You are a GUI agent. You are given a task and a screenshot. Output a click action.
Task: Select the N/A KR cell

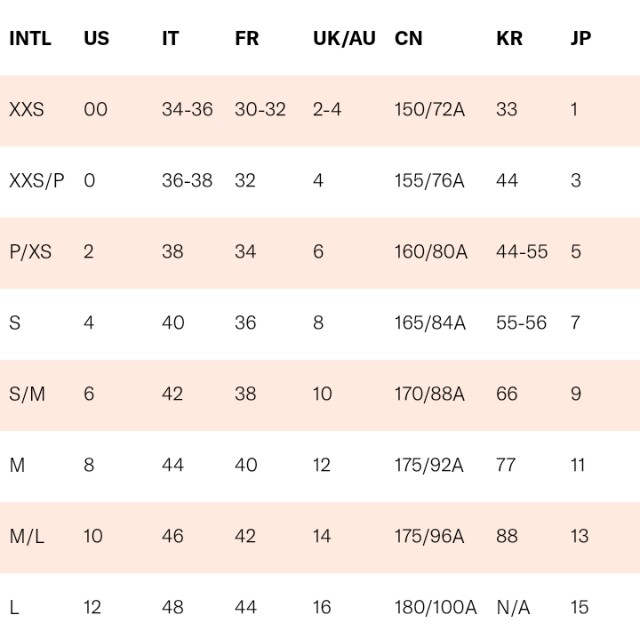click(513, 607)
